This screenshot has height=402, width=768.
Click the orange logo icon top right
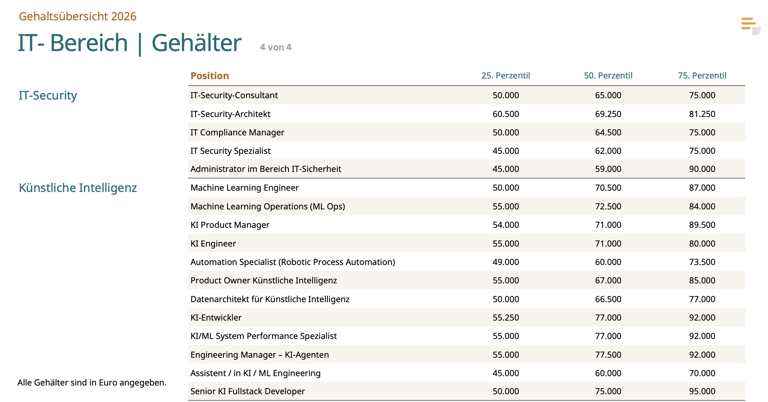pyautogui.click(x=749, y=25)
